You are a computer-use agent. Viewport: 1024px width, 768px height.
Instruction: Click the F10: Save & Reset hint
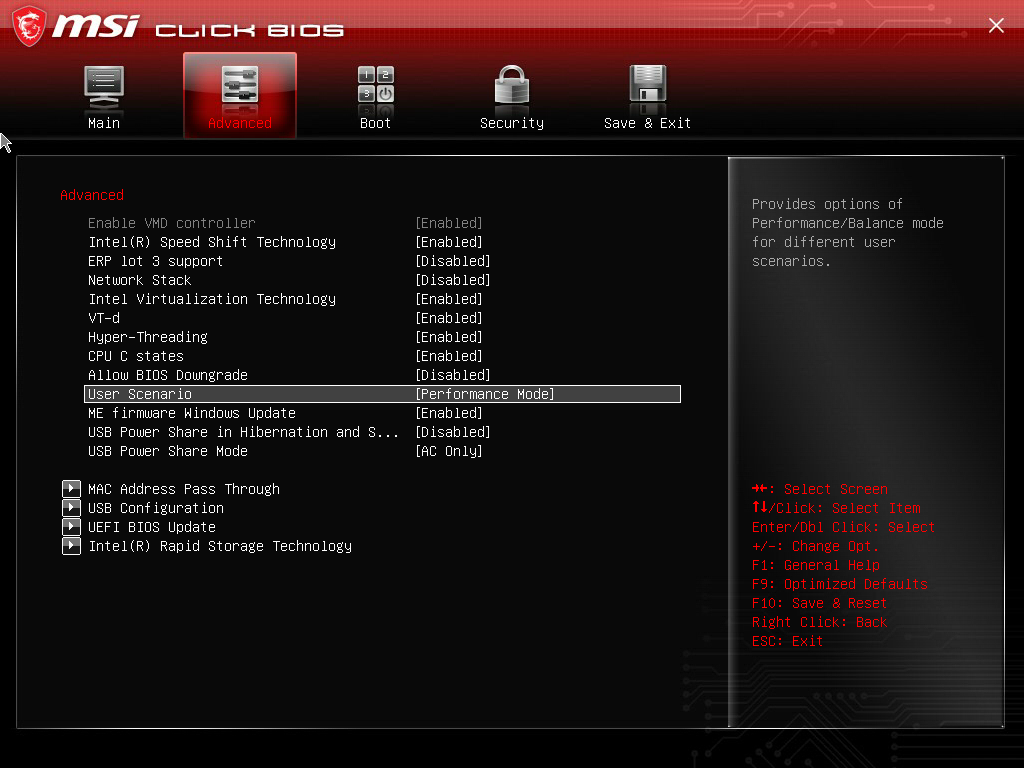(819, 603)
